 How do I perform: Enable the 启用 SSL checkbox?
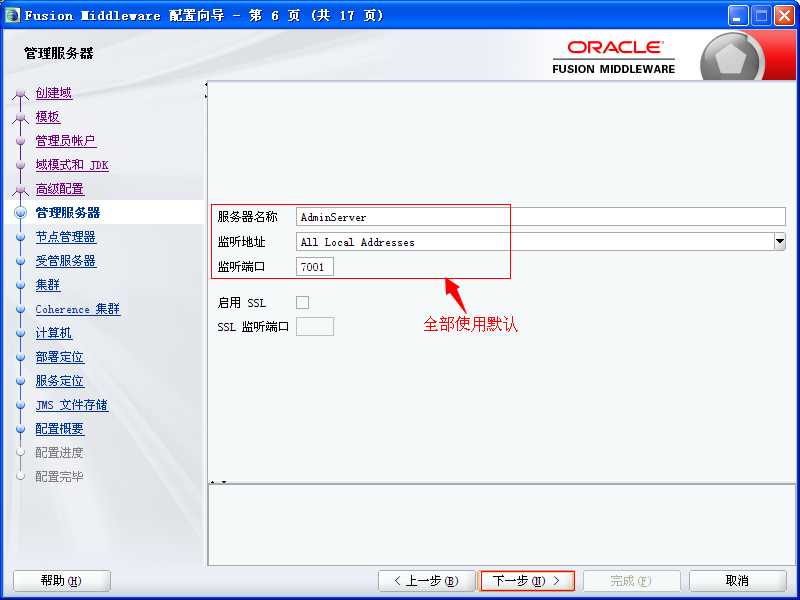(303, 303)
